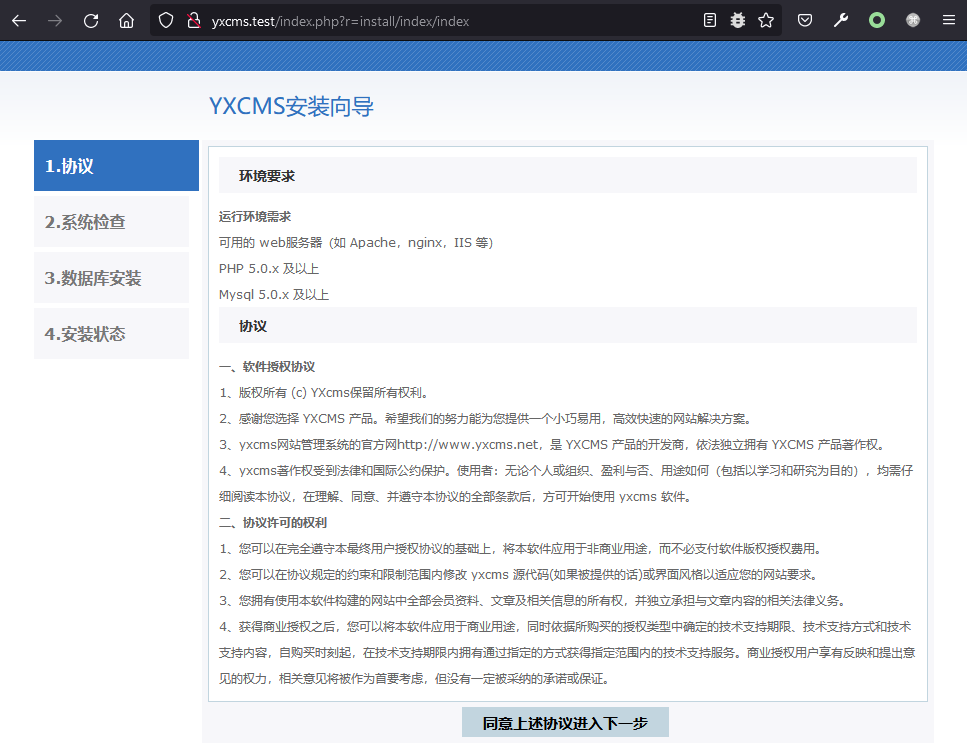This screenshot has width=967, height=751.
Task: Click the web服务器 Apache nginx IIS line
Action: click(x=356, y=242)
